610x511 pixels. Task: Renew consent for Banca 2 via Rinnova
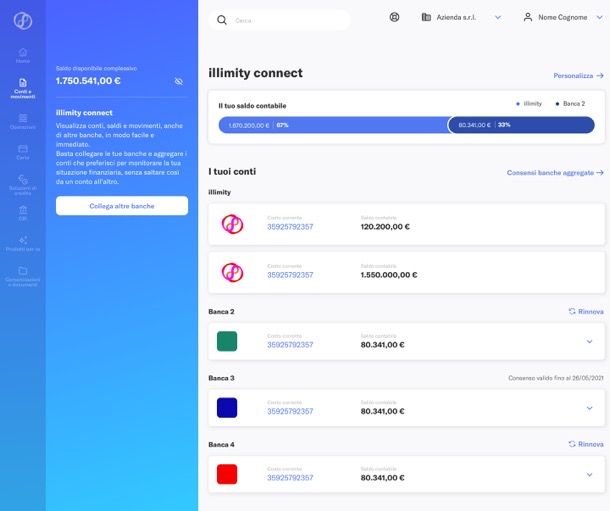586,312
